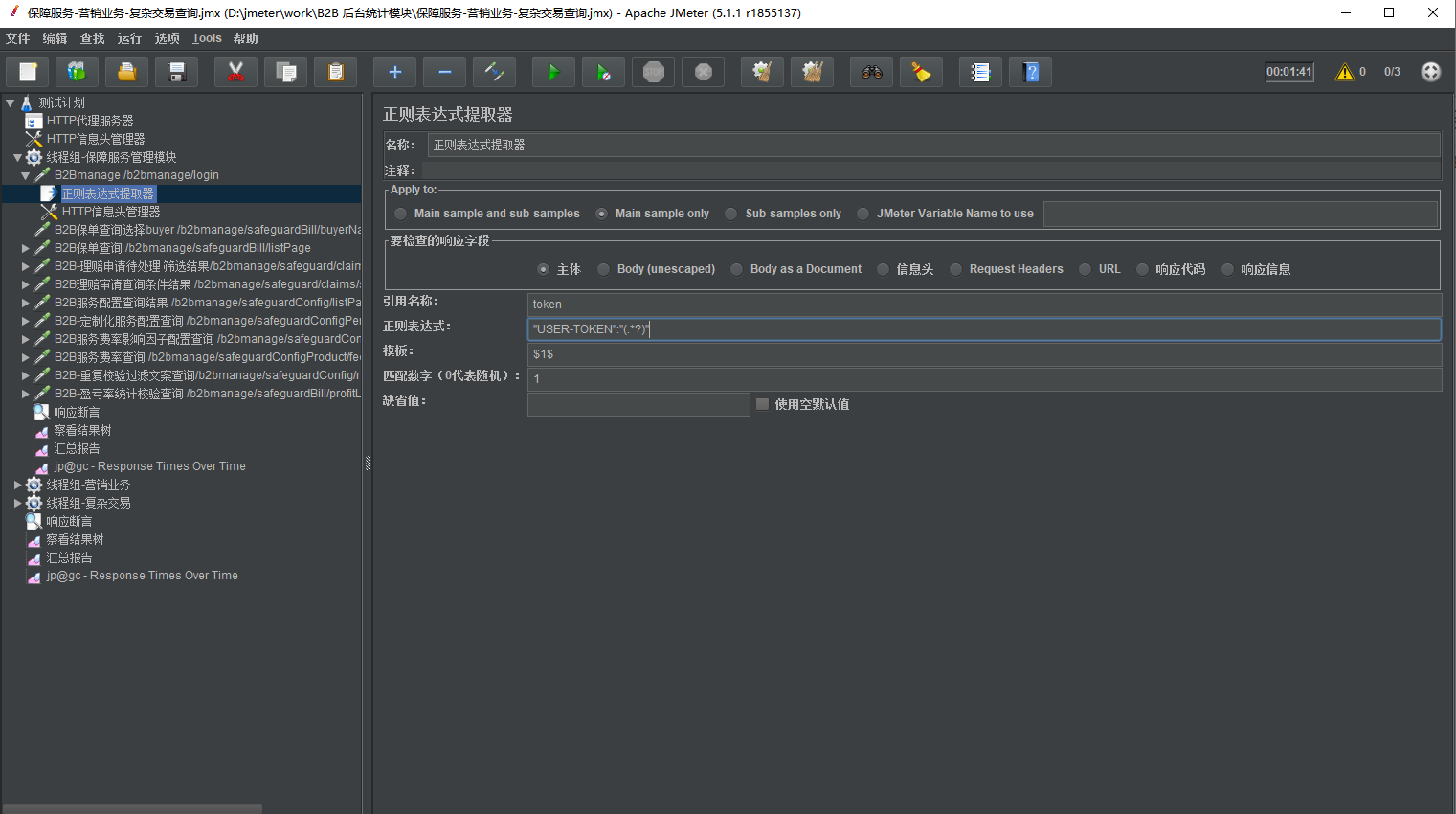Open the Tools menu
Viewport: 1456px width, 814px height.
coord(207,38)
